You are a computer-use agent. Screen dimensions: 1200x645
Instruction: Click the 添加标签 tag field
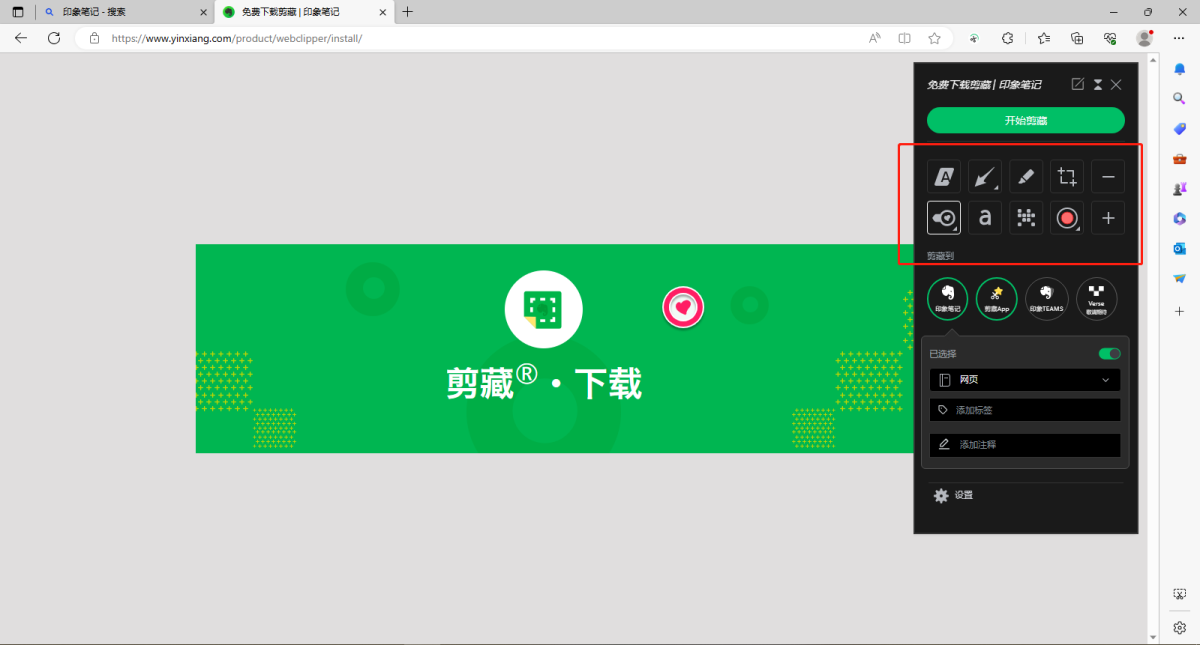[1025, 410]
